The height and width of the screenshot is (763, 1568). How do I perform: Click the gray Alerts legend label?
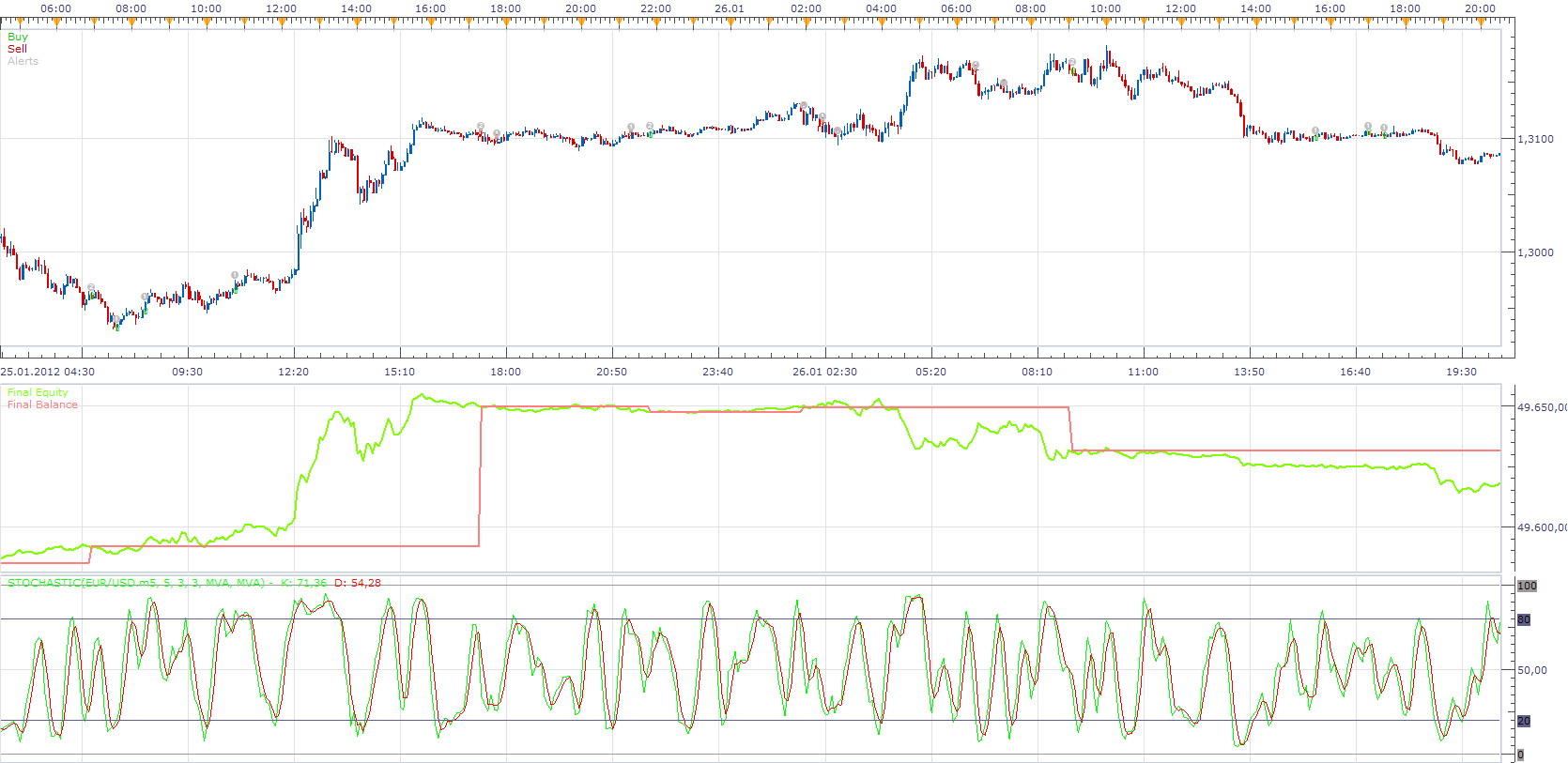tap(23, 61)
